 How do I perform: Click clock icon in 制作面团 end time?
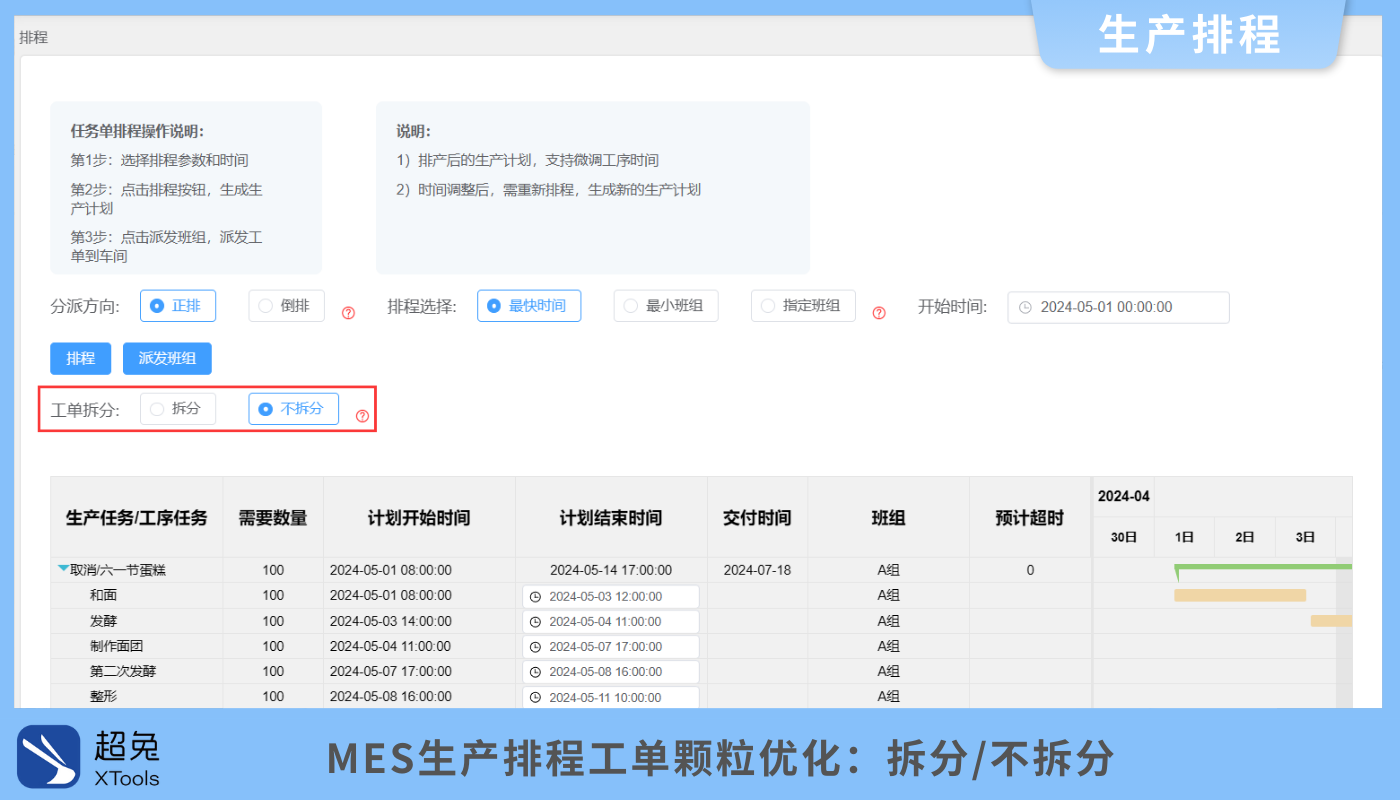pyautogui.click(x=535, y=647)
